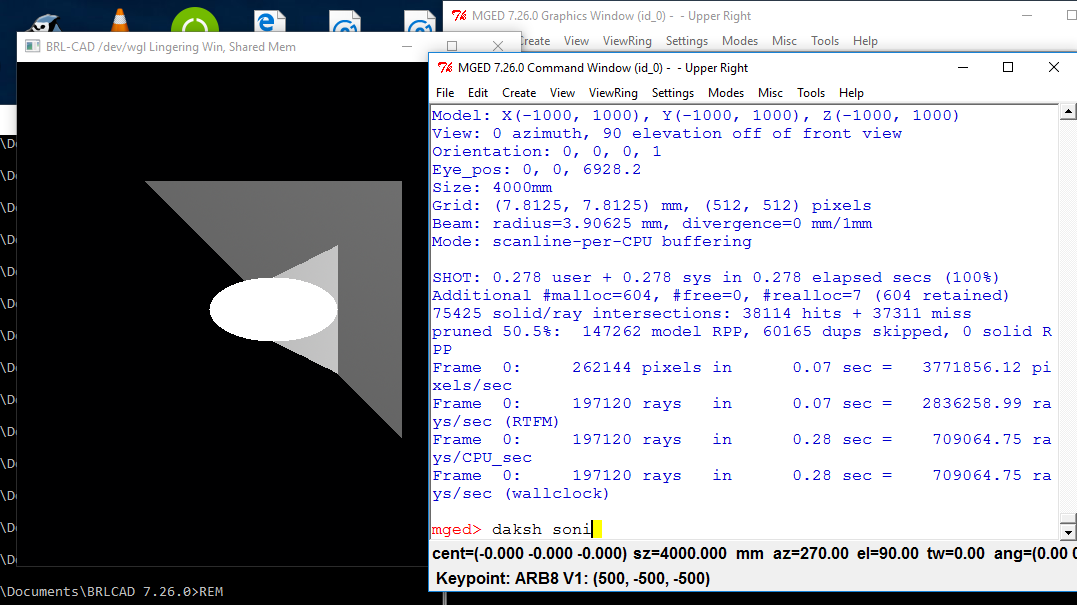This screenshot has height=605, width=1077.
Task: Open Create menu in MGED Command Window
Action: point(519,93)
